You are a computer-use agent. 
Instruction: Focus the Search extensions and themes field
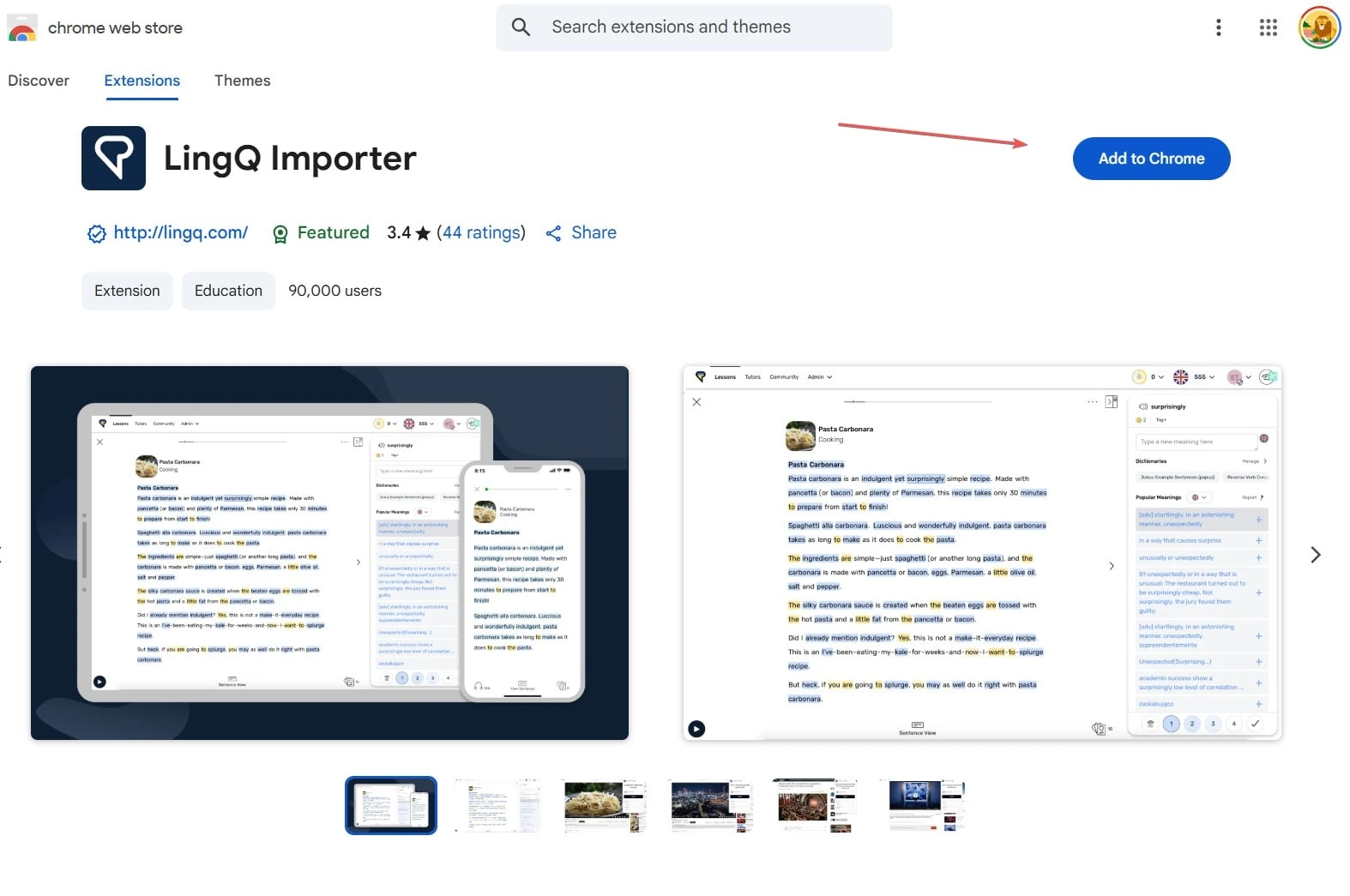[694, 27]
